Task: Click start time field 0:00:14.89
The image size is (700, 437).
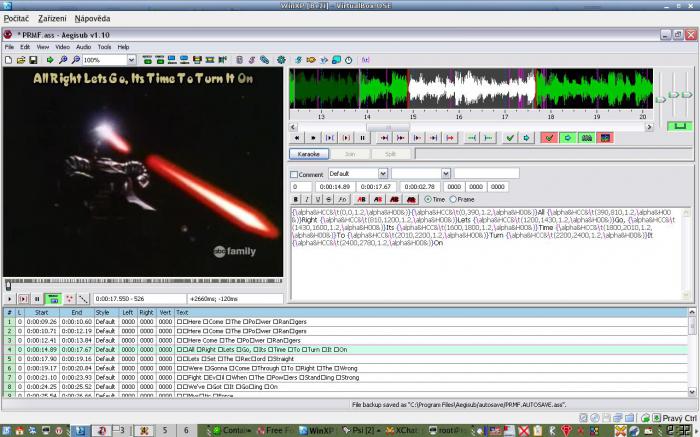Action: click(x=335, y=187)
